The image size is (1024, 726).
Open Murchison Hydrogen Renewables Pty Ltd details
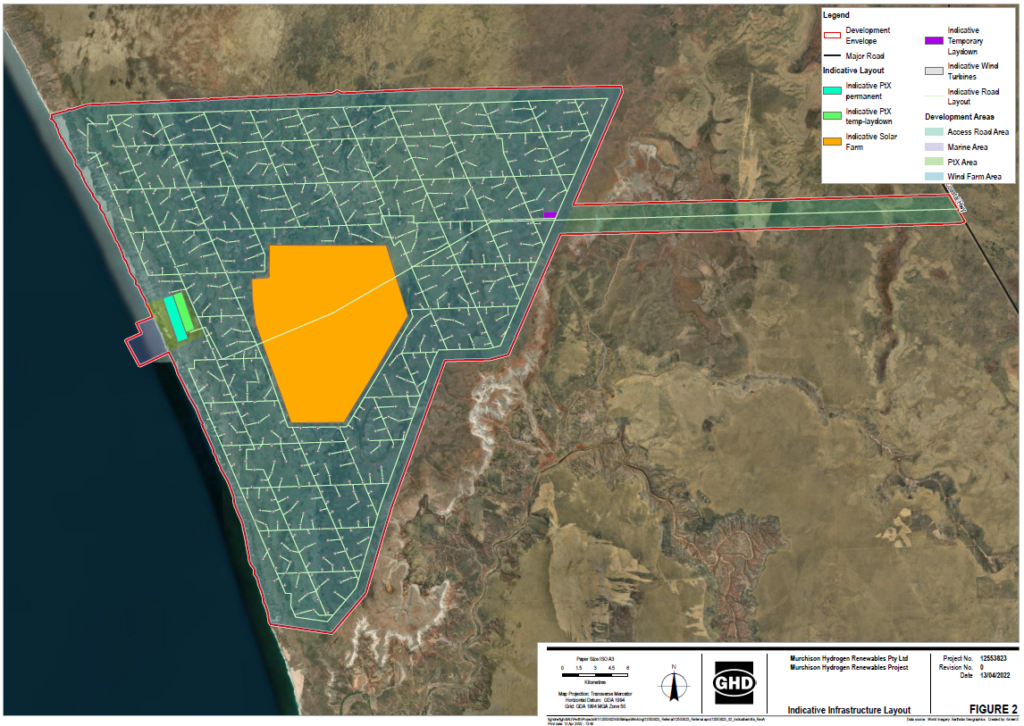(850, 657)
